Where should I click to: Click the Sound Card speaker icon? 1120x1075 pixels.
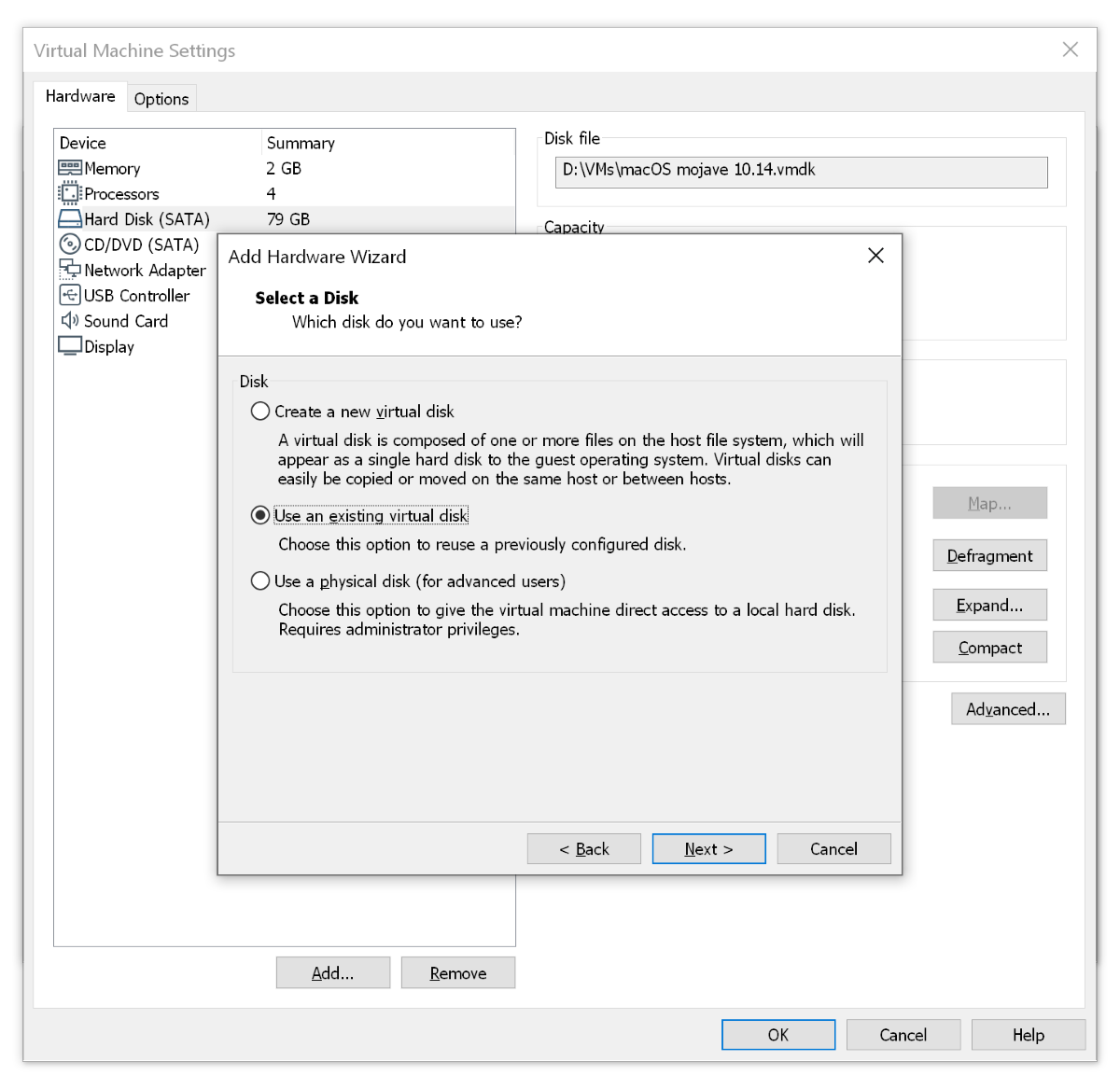[70, 321]
